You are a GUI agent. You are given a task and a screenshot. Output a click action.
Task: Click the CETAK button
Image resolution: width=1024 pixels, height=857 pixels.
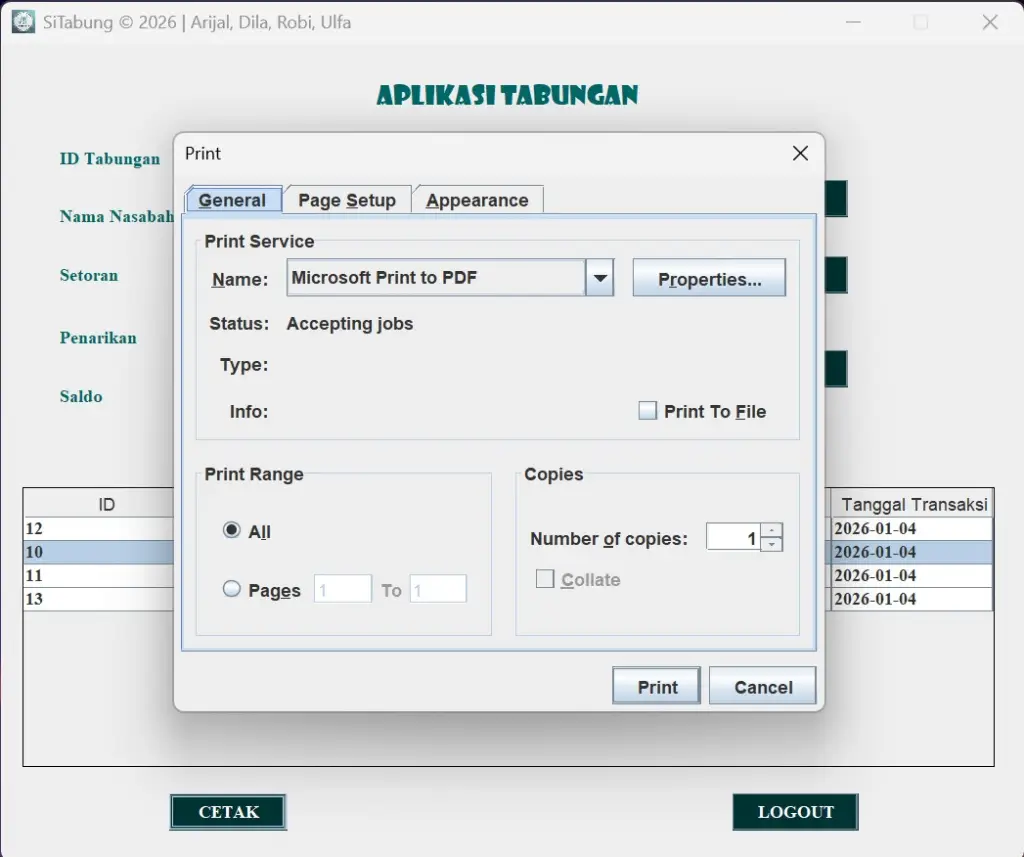tap(228, 812)
